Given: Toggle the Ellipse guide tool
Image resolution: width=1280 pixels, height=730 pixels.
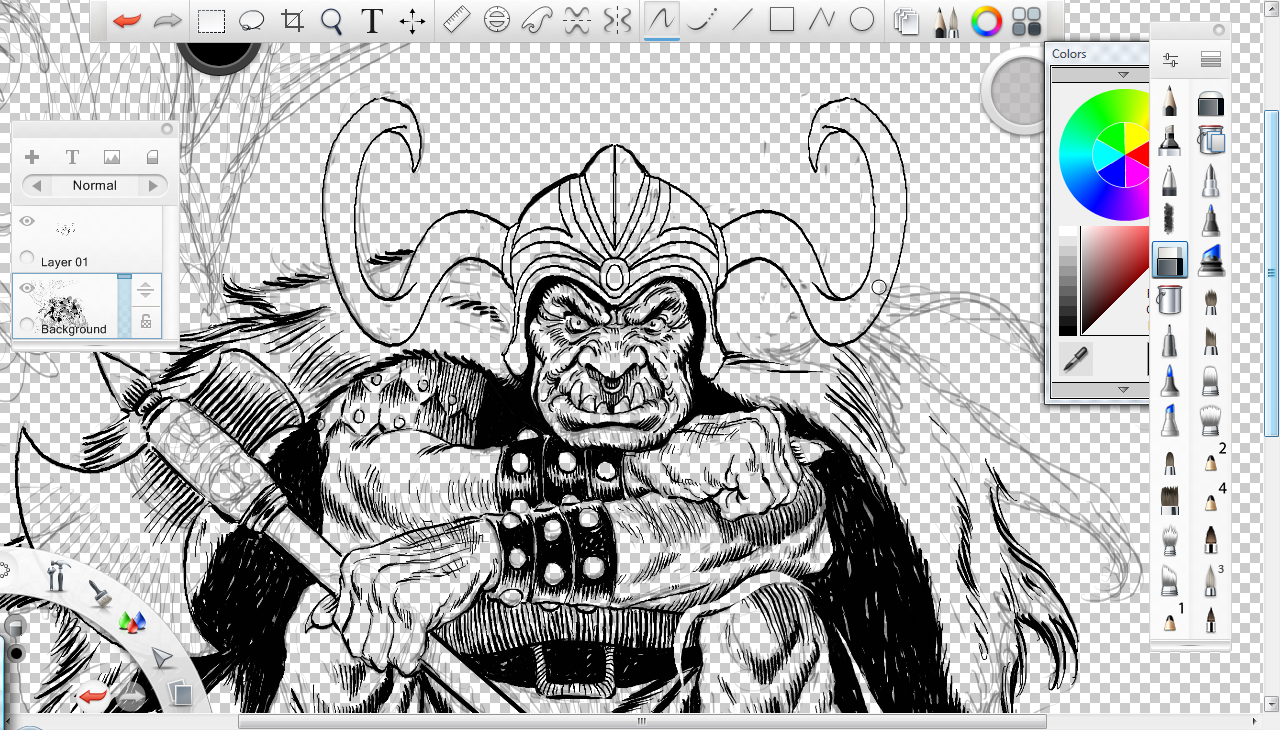Looking at the screenshot, I should point(497,20).
